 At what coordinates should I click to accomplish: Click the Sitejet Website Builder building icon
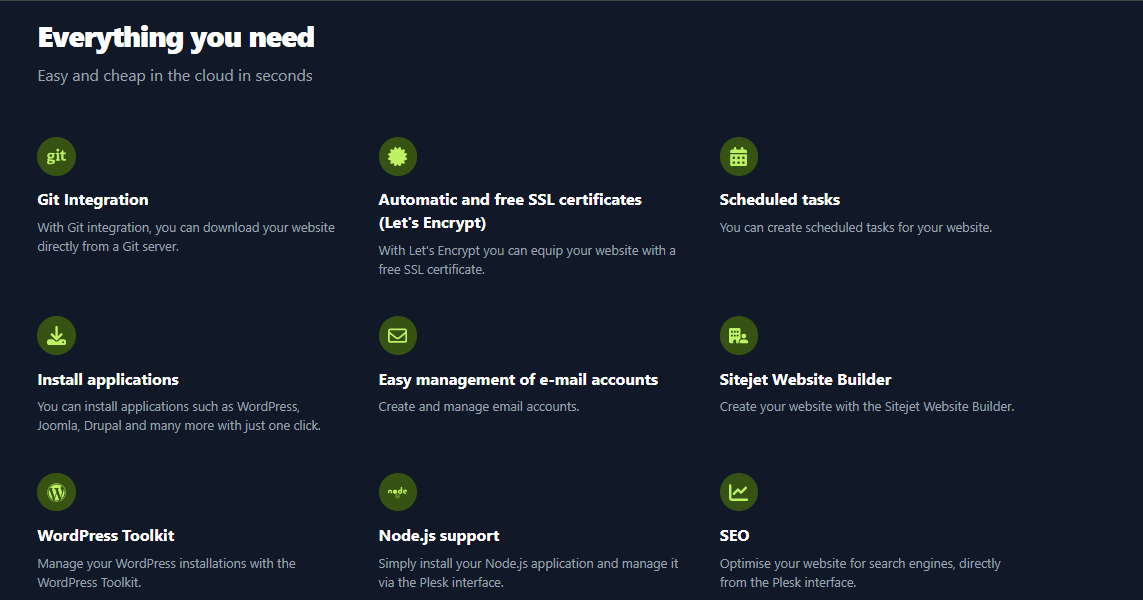[738, 335]
